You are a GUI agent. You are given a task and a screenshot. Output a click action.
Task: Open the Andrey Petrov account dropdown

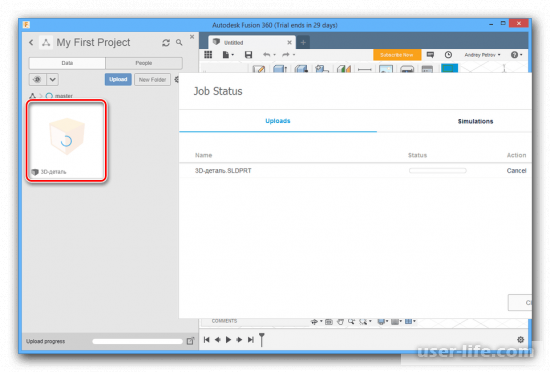click(482, 55)
